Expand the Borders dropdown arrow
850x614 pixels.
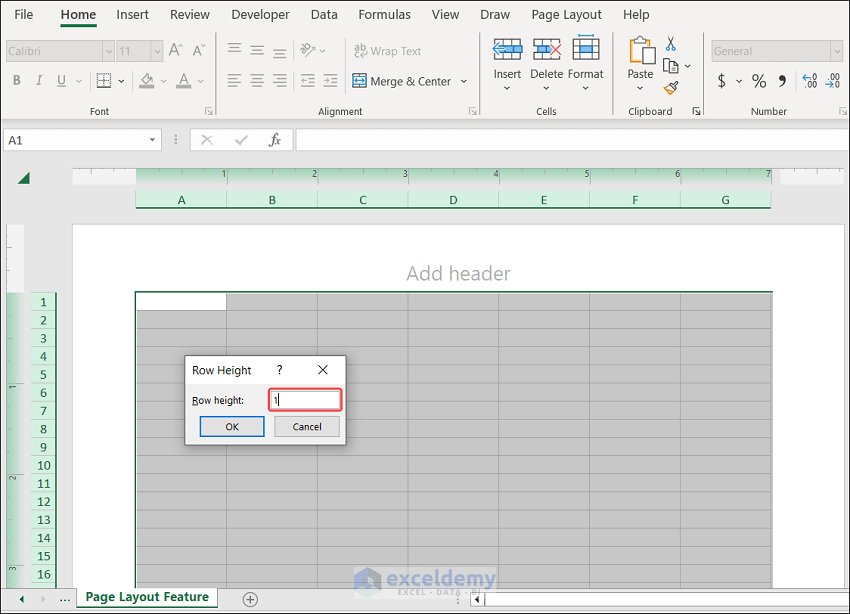coord(121,81)
